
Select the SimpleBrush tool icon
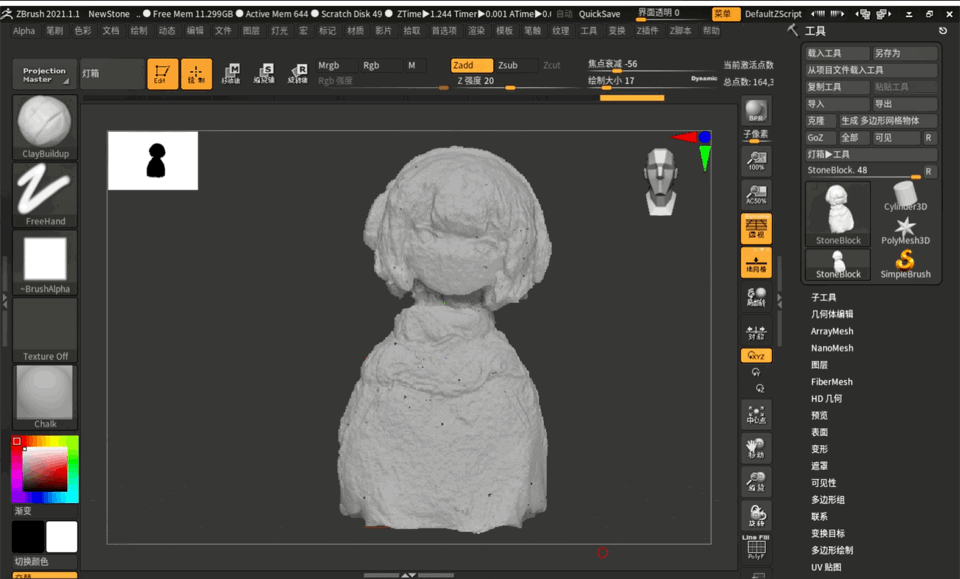pos(905,264)
